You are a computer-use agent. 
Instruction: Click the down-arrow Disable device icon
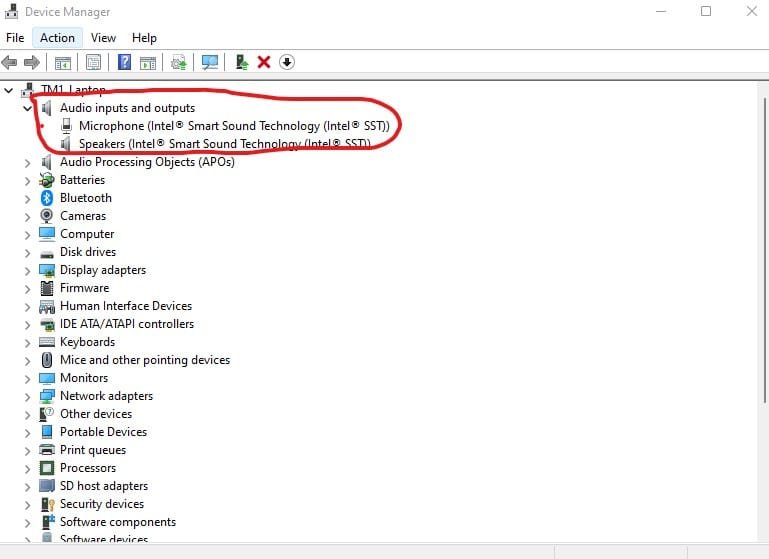tap(287, 62)
